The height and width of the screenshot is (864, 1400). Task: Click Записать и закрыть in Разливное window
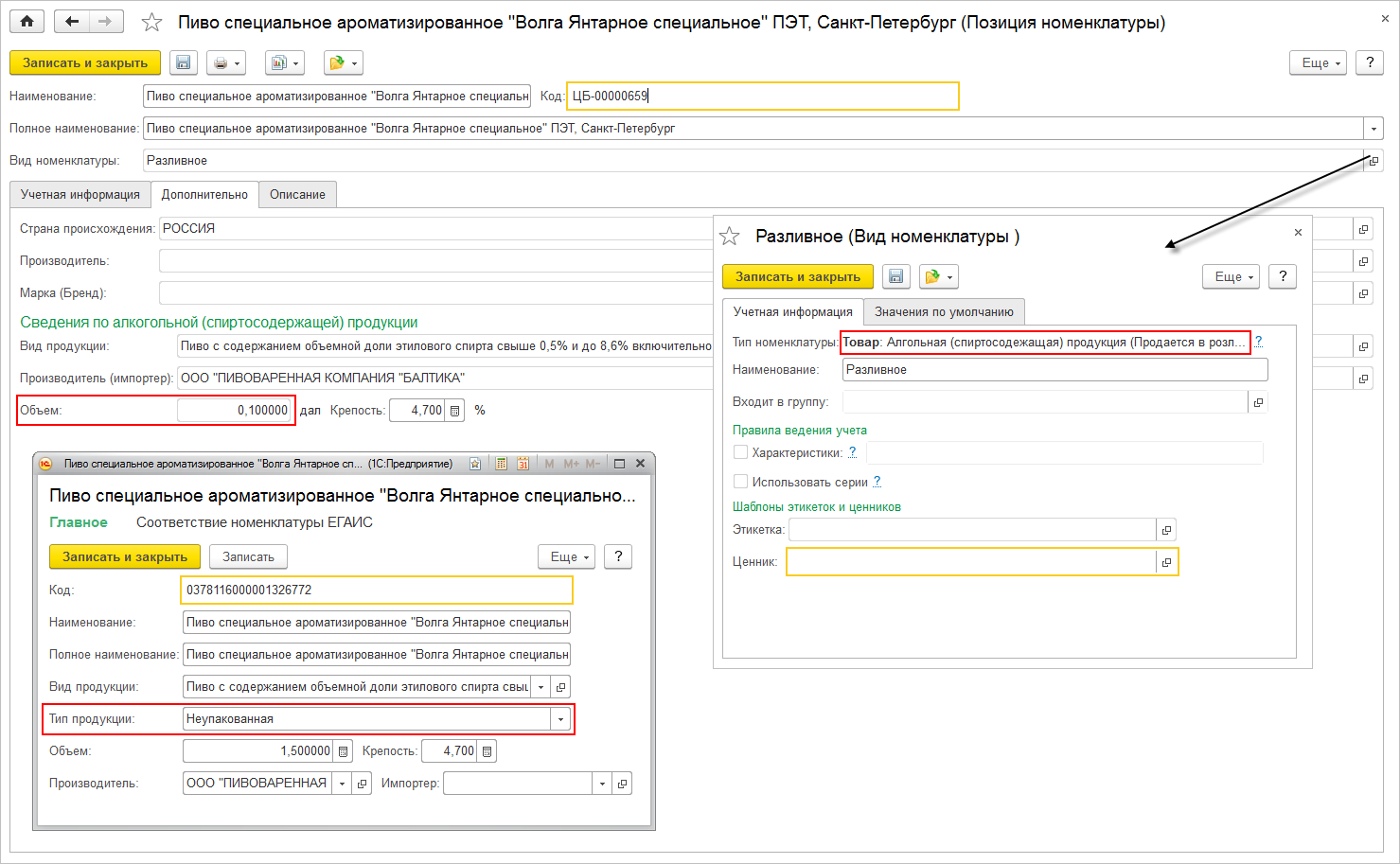click(798, 277)
